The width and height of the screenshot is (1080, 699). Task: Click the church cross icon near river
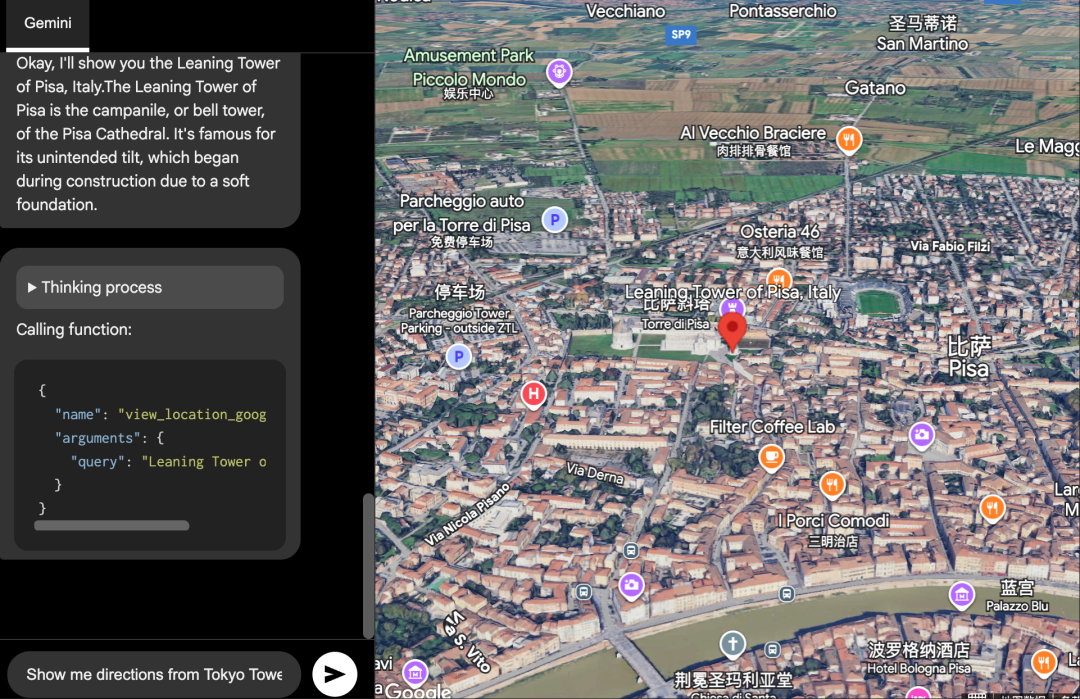point(733,644)
